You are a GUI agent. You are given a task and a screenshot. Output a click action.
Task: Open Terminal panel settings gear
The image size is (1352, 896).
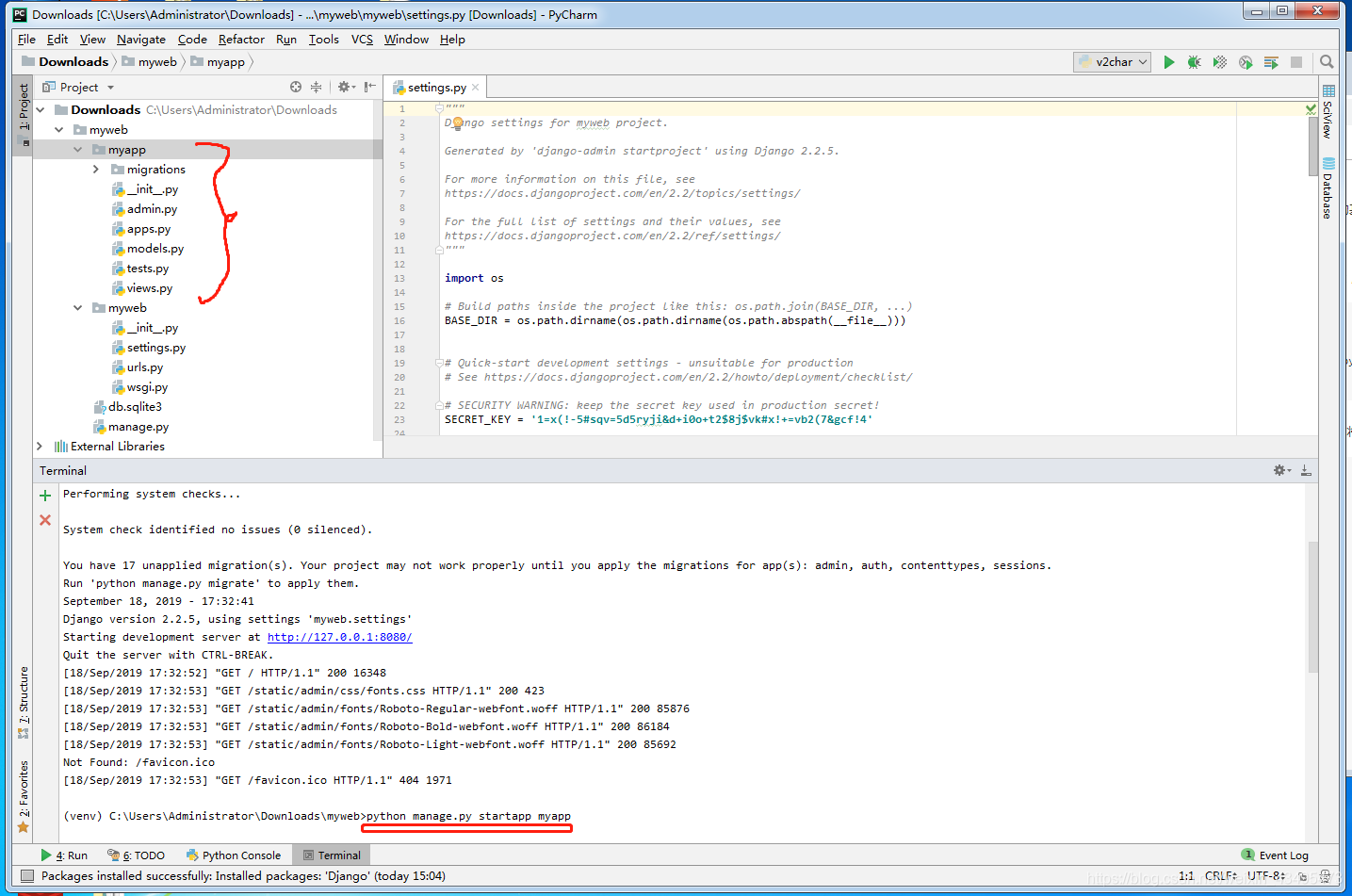1281,470
